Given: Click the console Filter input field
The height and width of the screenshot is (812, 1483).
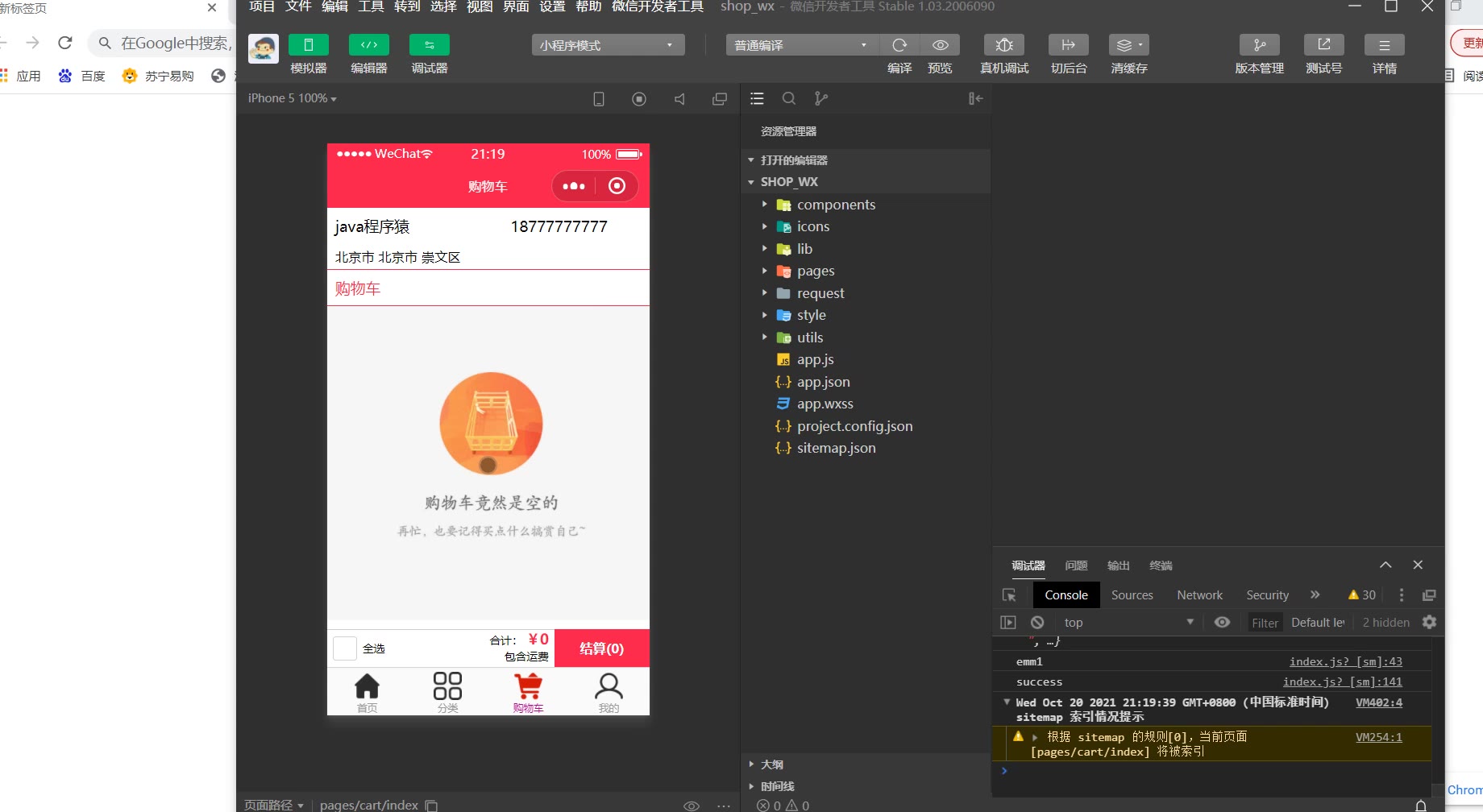Looking at the screenshot, I should click(x=1265, y=623).
